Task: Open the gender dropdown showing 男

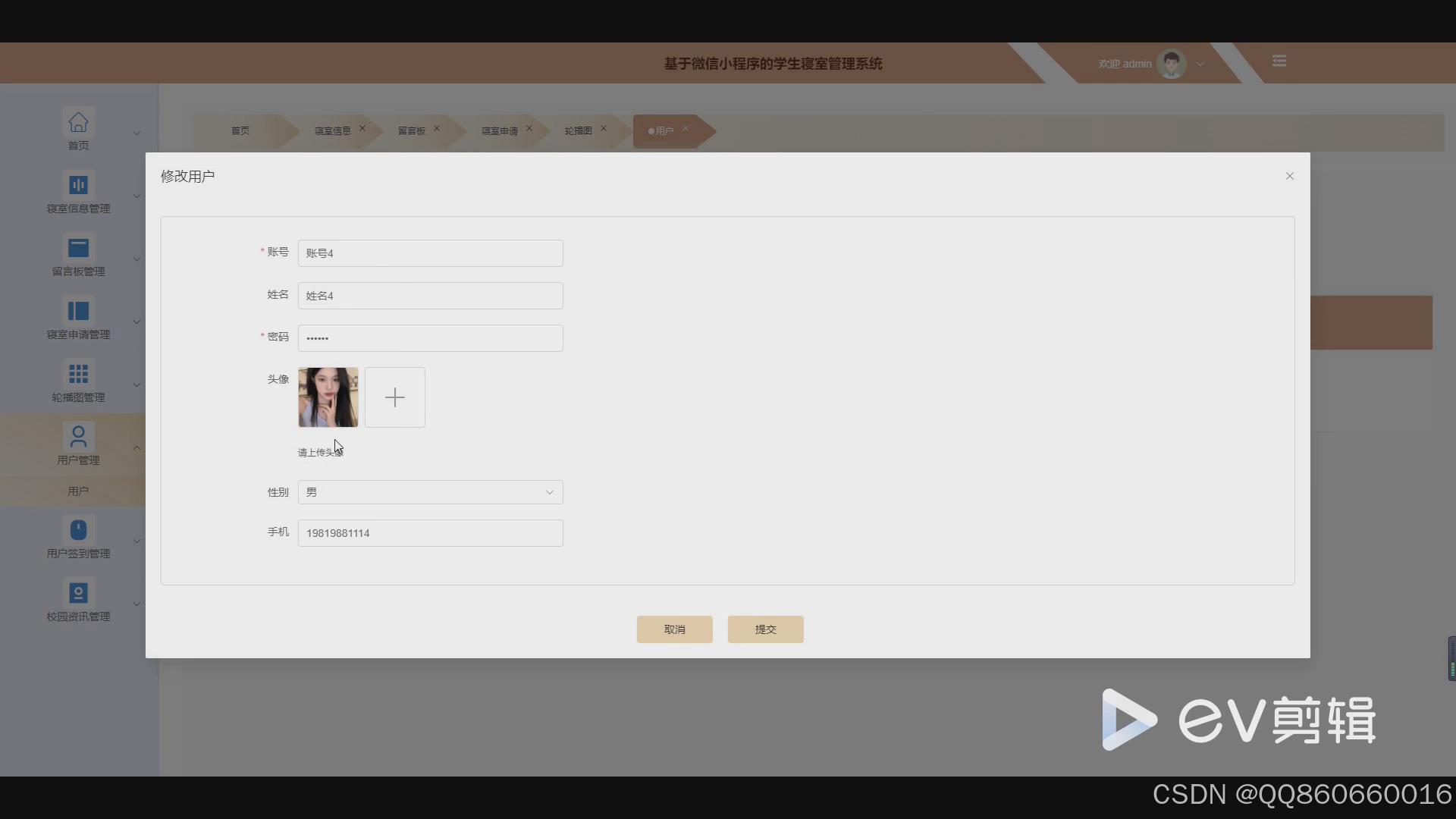Action: [430, 492]
